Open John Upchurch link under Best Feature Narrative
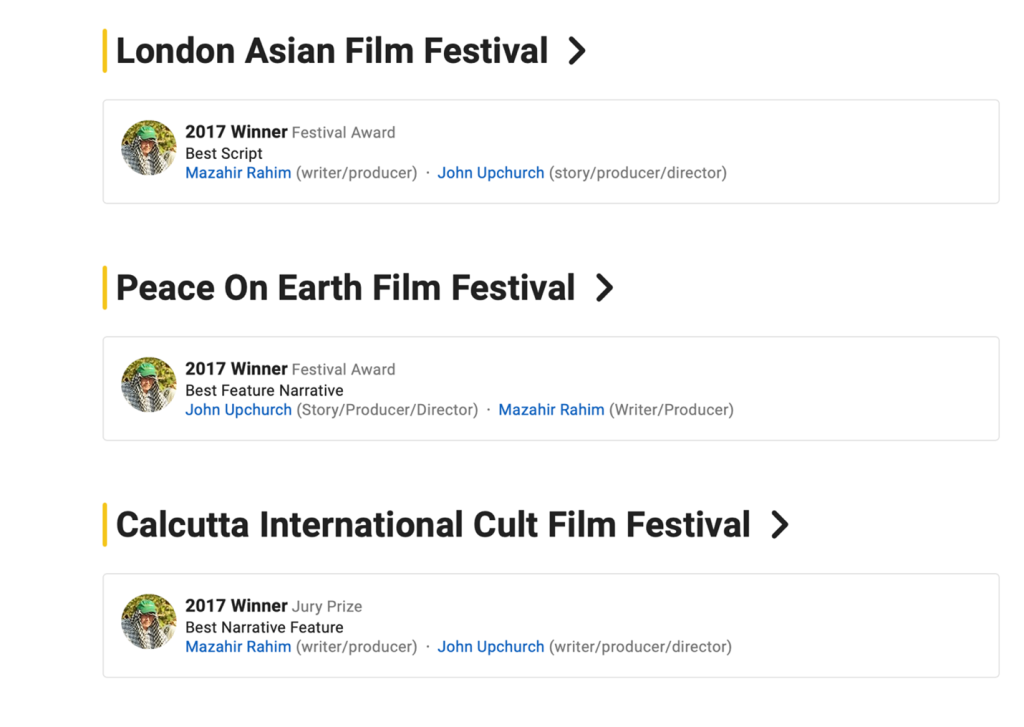 238,410
